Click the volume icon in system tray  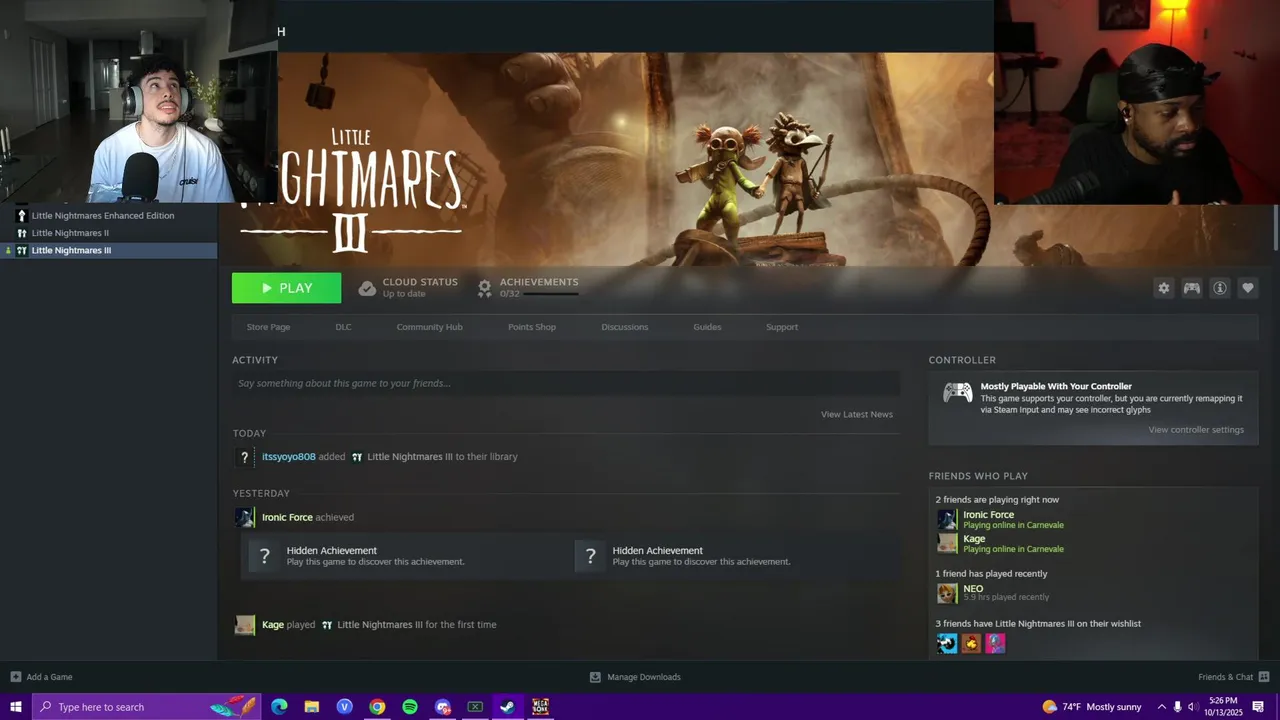coord(1193,707)
